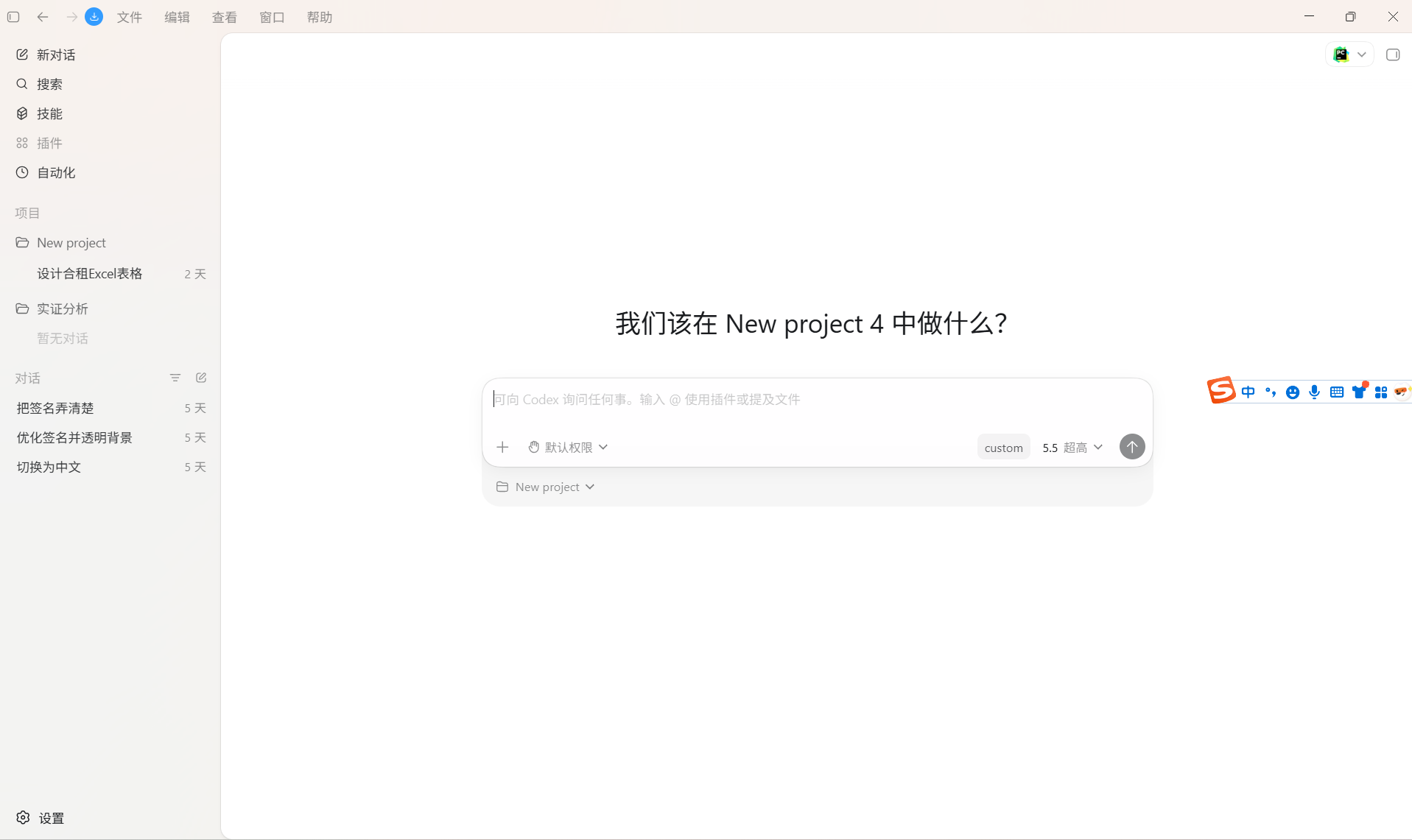Open the 编辑 menu
Viewport: 1412px width, 840px height.
tap(177, 17)
